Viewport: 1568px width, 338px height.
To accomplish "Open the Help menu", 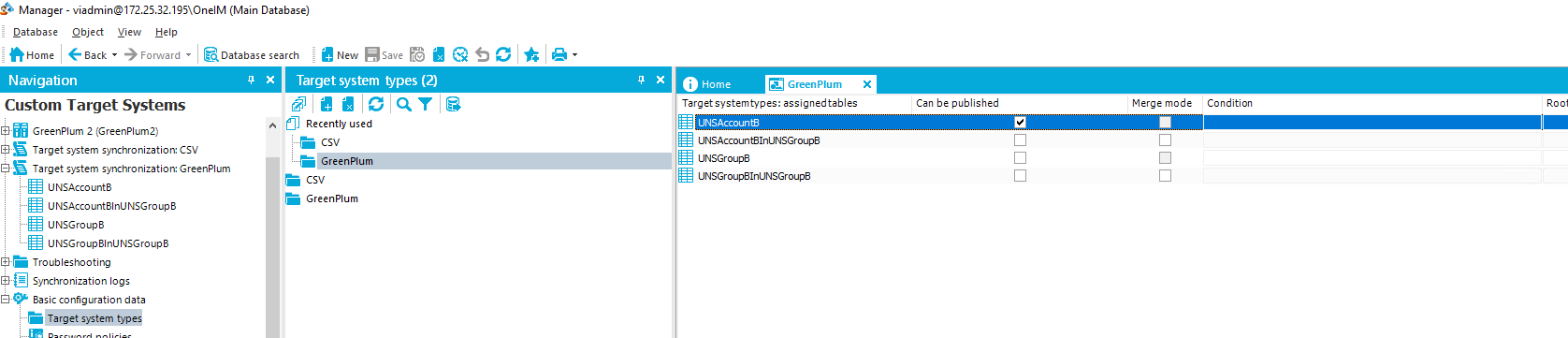I will coord(167,32).
